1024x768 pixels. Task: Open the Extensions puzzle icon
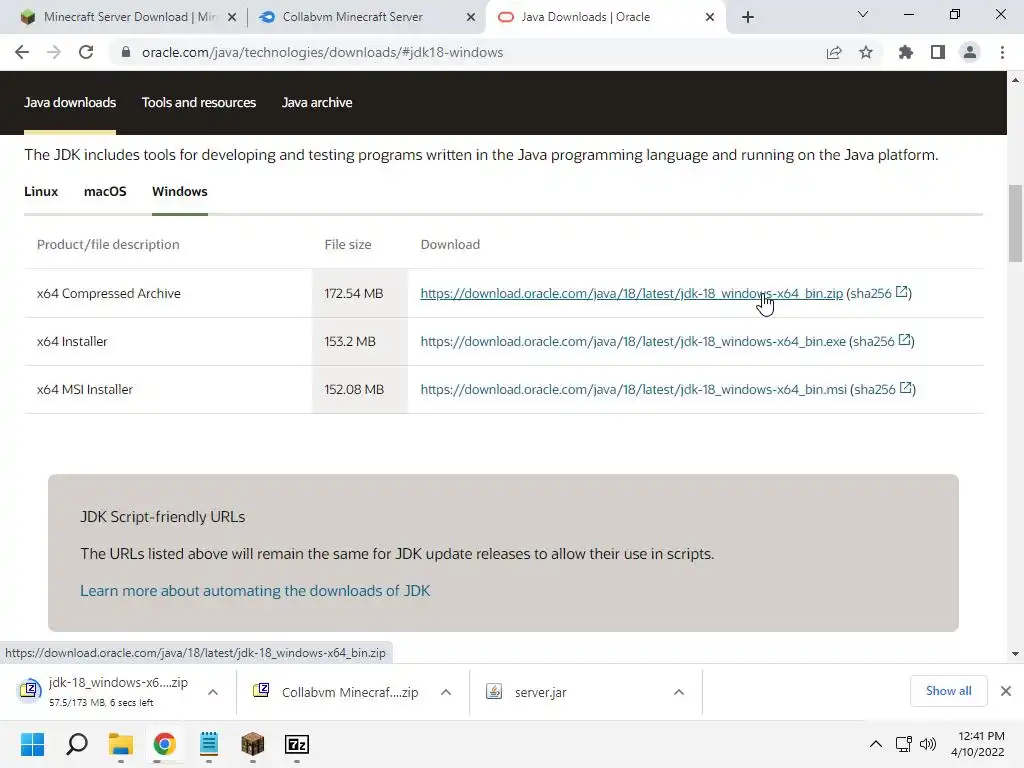[905, 52]
